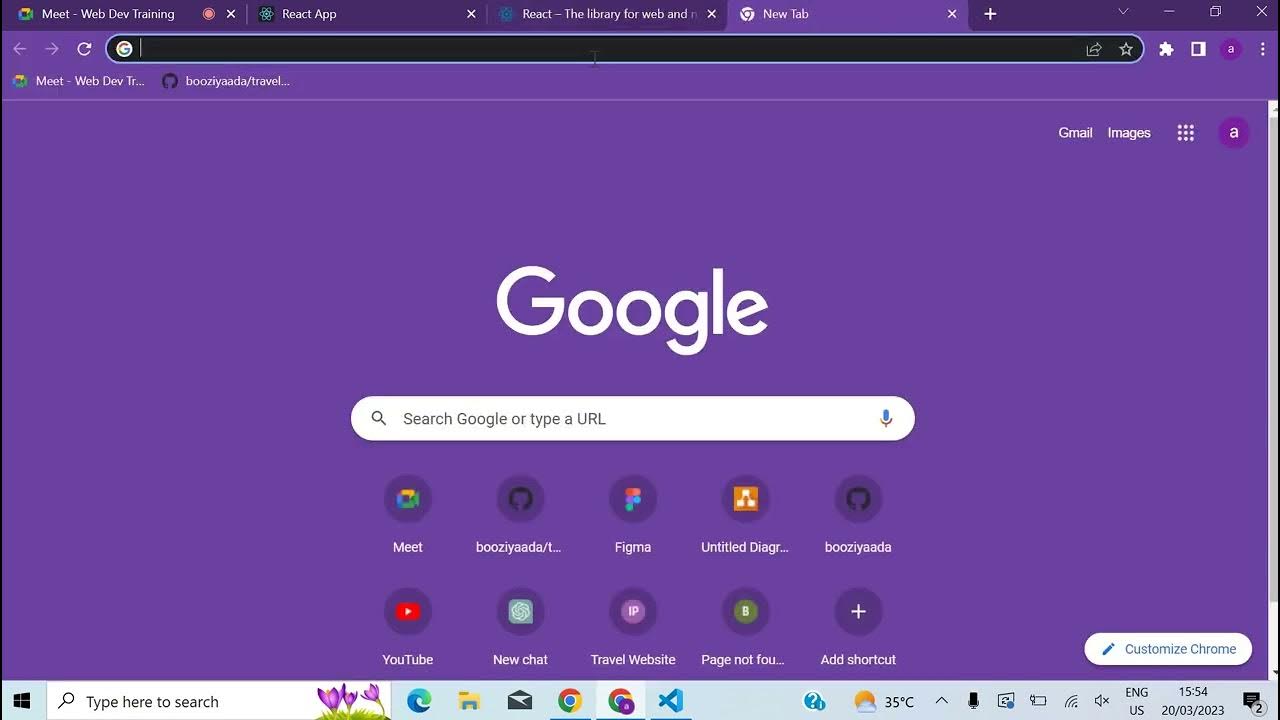Go back to previous page
This screenshot has height=720, width=1280.
pos(20,49)
